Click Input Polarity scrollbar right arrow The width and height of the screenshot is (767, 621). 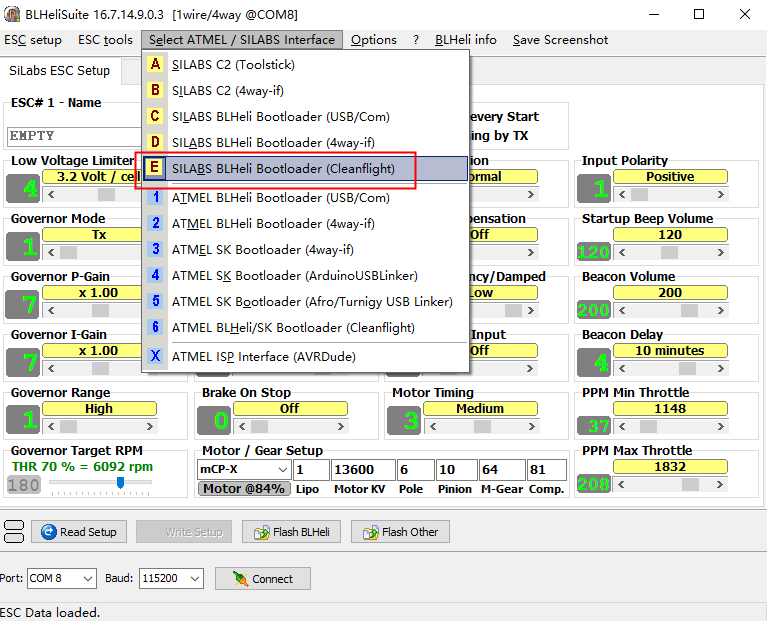(x=721, y=195)
